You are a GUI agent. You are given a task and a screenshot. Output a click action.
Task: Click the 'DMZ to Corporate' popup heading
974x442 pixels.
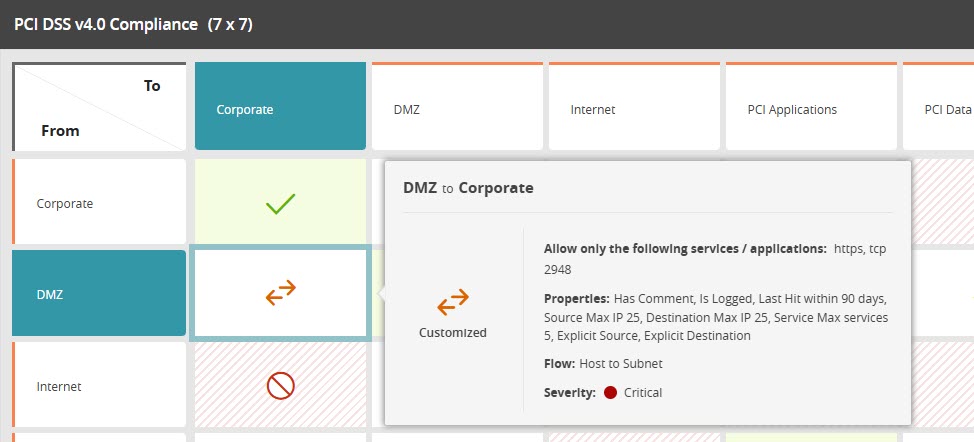(468, 188)
